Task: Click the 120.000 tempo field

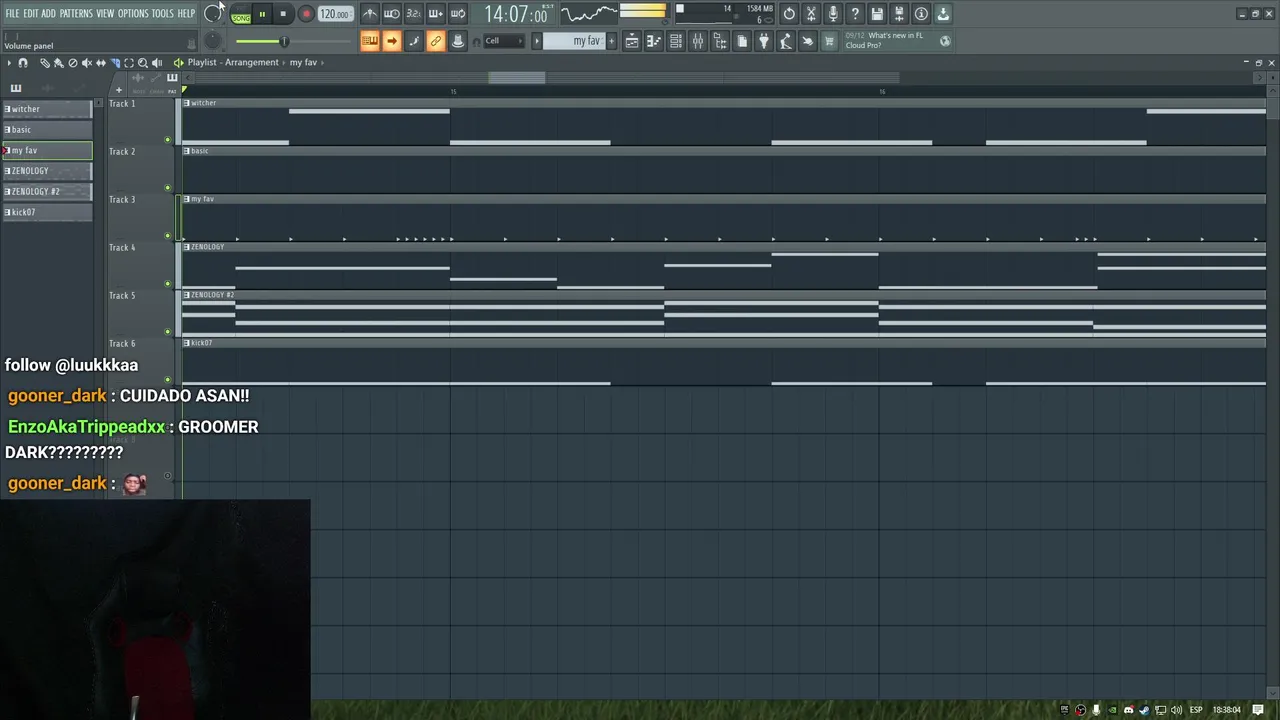Action: pyautogui.click(x=335, y=14)
